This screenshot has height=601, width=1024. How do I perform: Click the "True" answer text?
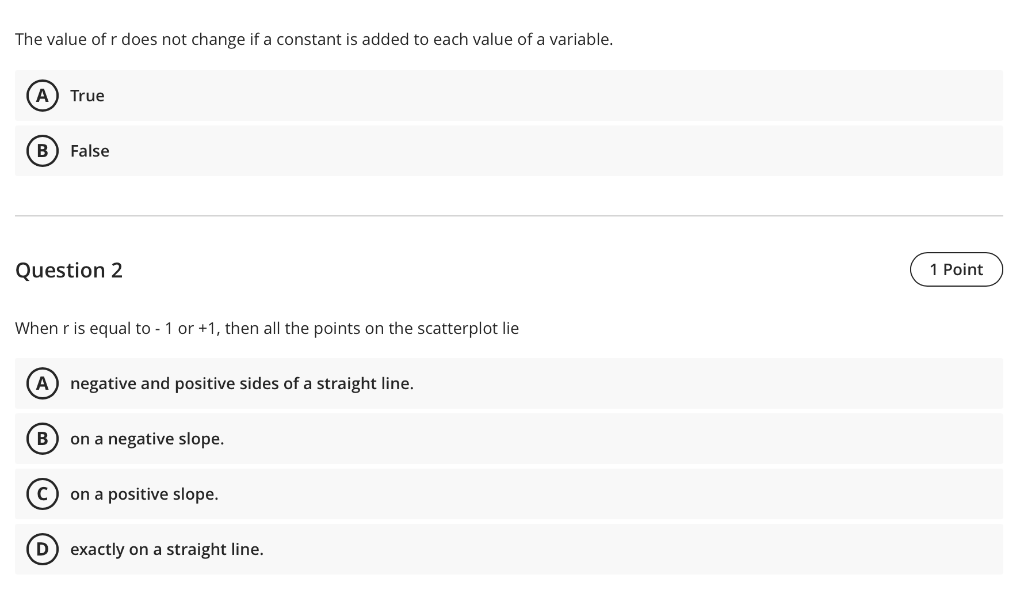pyautogui.click(x=88, y=95)
